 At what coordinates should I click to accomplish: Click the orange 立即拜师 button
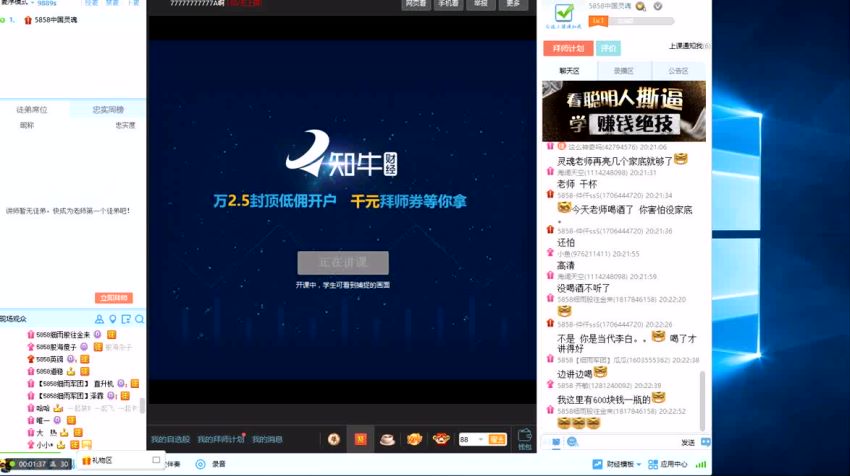pos(114,298)
